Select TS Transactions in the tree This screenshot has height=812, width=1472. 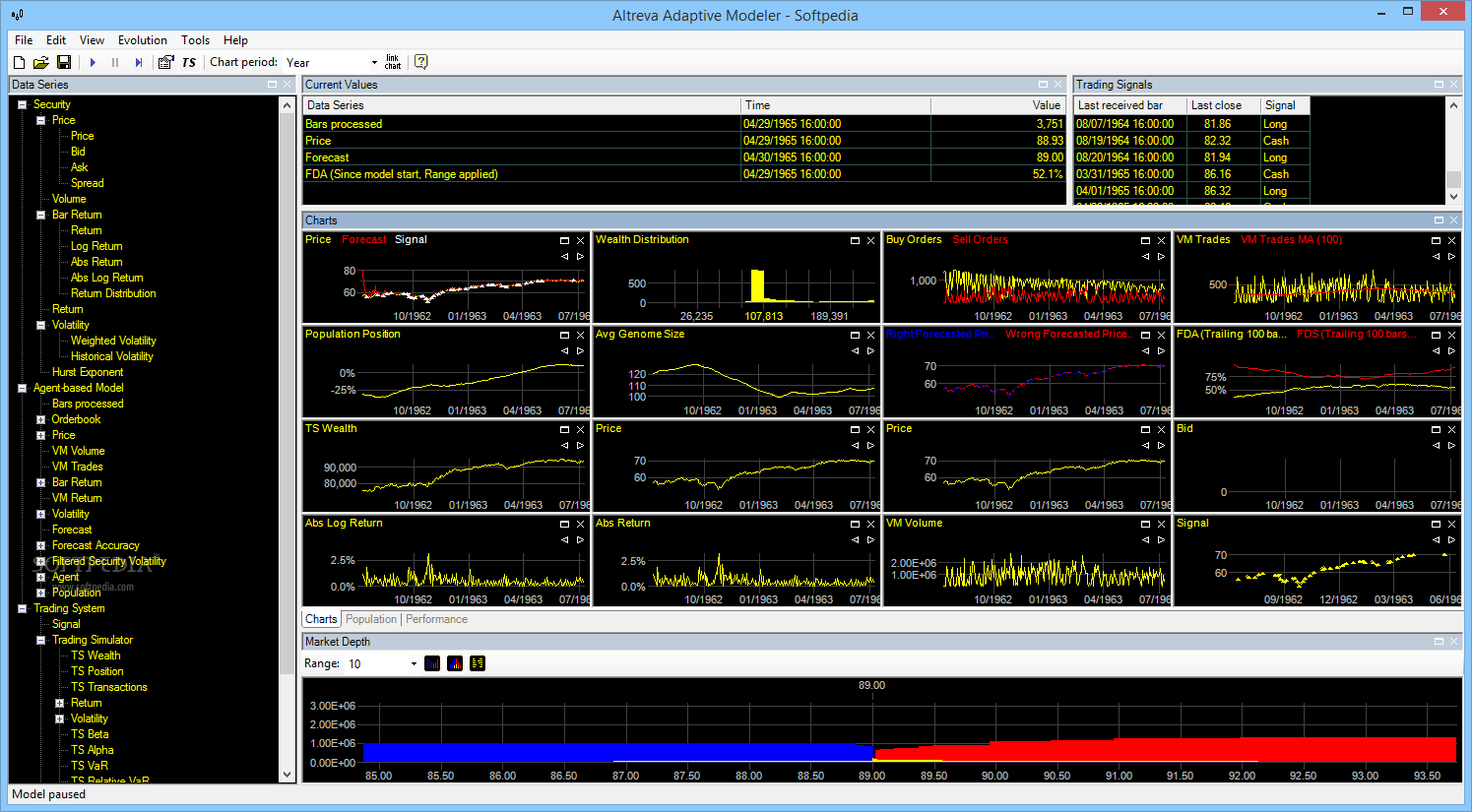tap(109, 687)
